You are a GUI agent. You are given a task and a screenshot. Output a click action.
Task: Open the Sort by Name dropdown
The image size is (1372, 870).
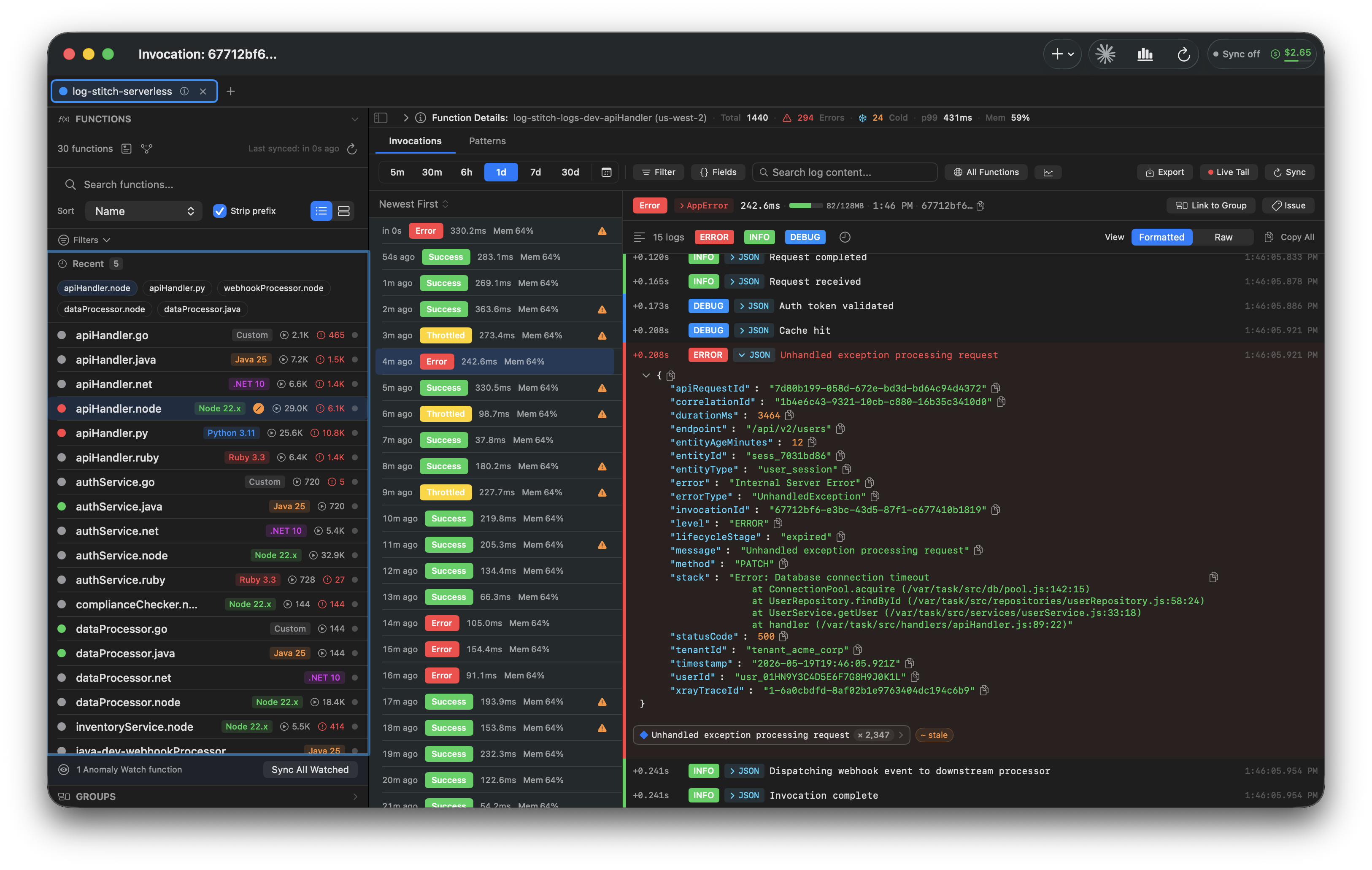(x=144, y=211)
